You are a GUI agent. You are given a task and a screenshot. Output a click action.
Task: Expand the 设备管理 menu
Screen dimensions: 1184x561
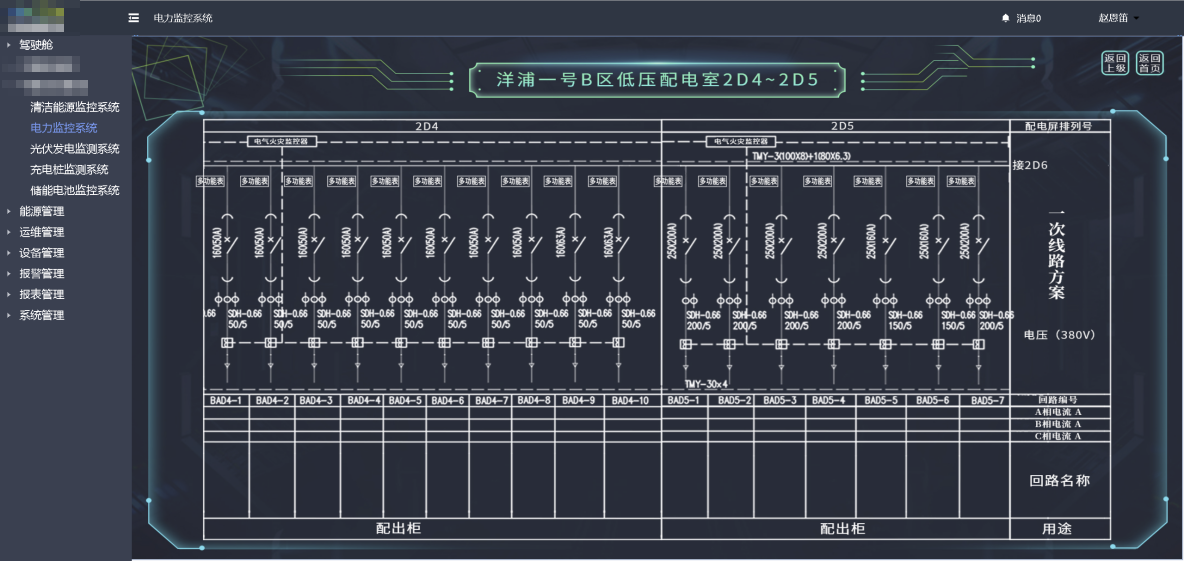(42, 253)
